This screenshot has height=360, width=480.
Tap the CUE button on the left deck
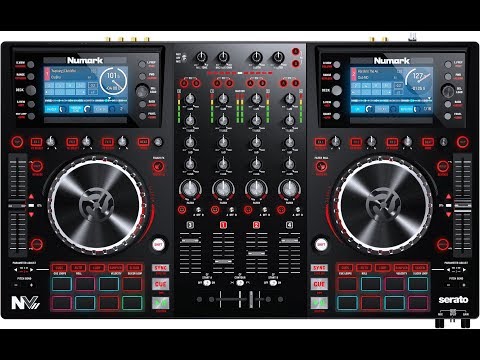[x=161, y=284]
